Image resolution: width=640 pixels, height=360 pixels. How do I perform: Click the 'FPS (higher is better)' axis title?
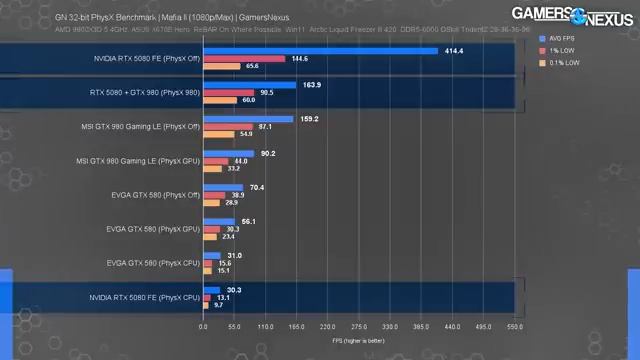(x=358, y=341)
